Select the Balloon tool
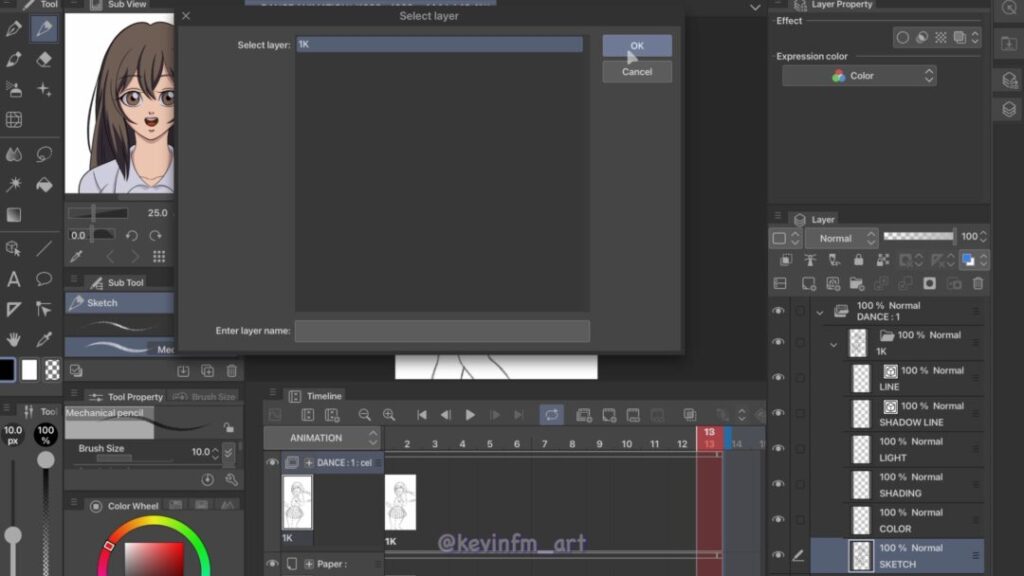1024x576 pixels. point(44,279)
